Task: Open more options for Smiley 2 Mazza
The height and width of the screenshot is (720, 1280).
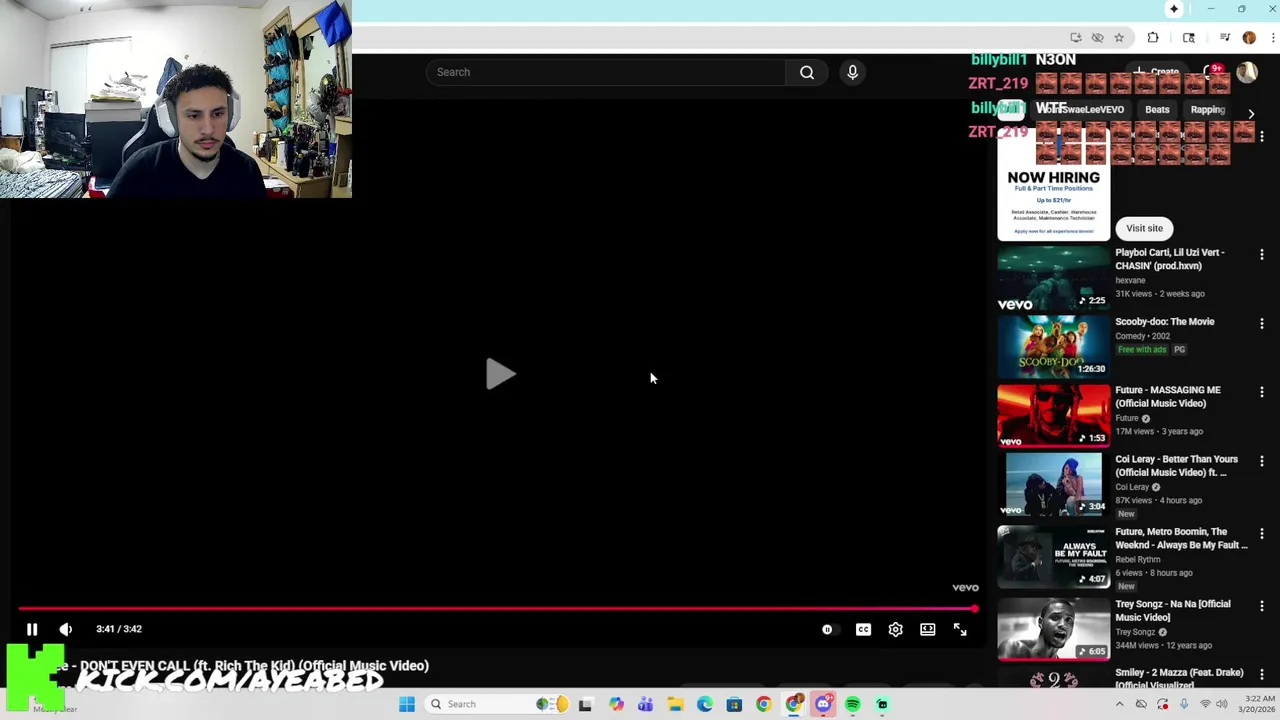Action: point(1262,675)
